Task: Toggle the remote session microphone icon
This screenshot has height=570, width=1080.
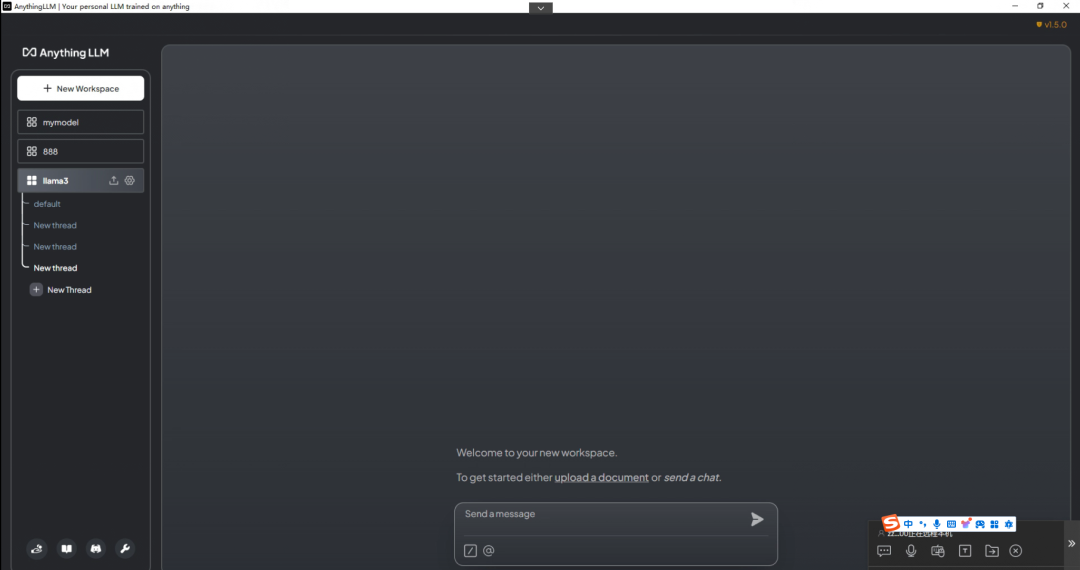Action: coord(911,551)
